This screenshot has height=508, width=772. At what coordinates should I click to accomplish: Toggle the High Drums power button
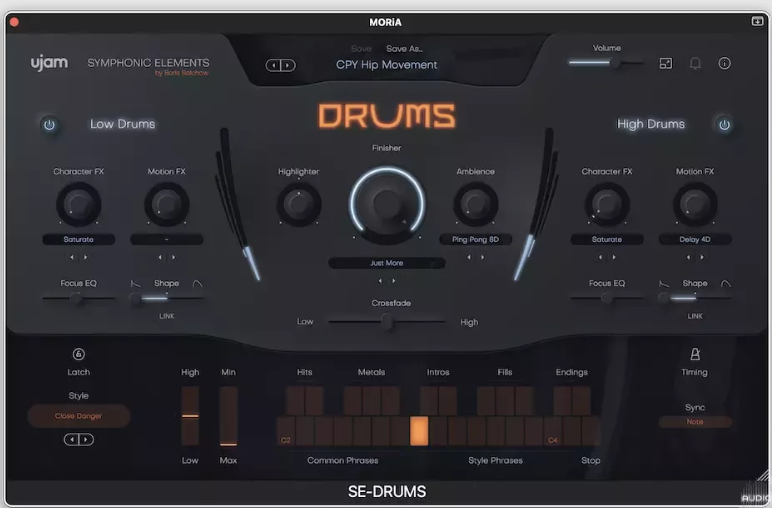tap(724, 125)
